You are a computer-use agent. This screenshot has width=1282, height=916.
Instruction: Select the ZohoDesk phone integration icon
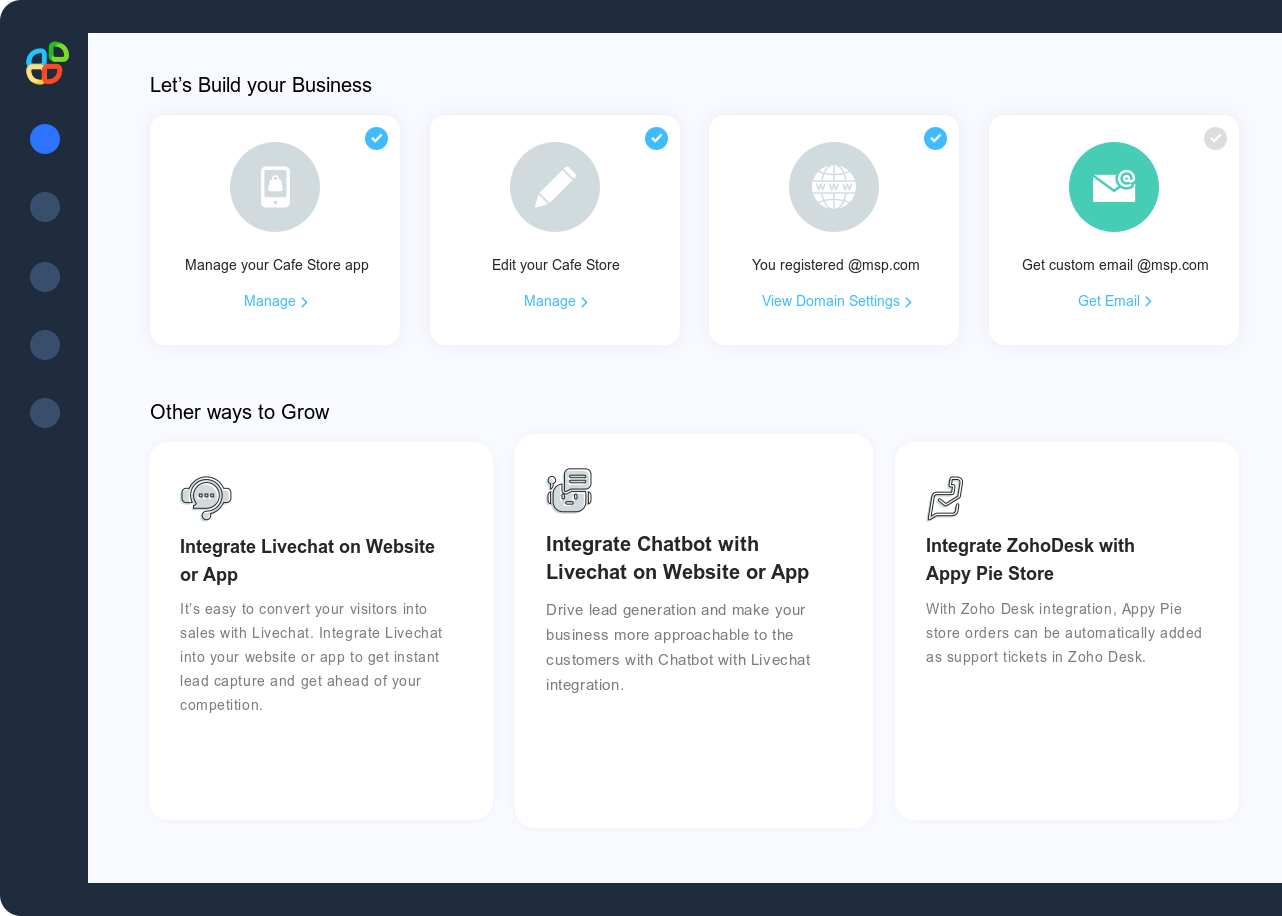945,497
